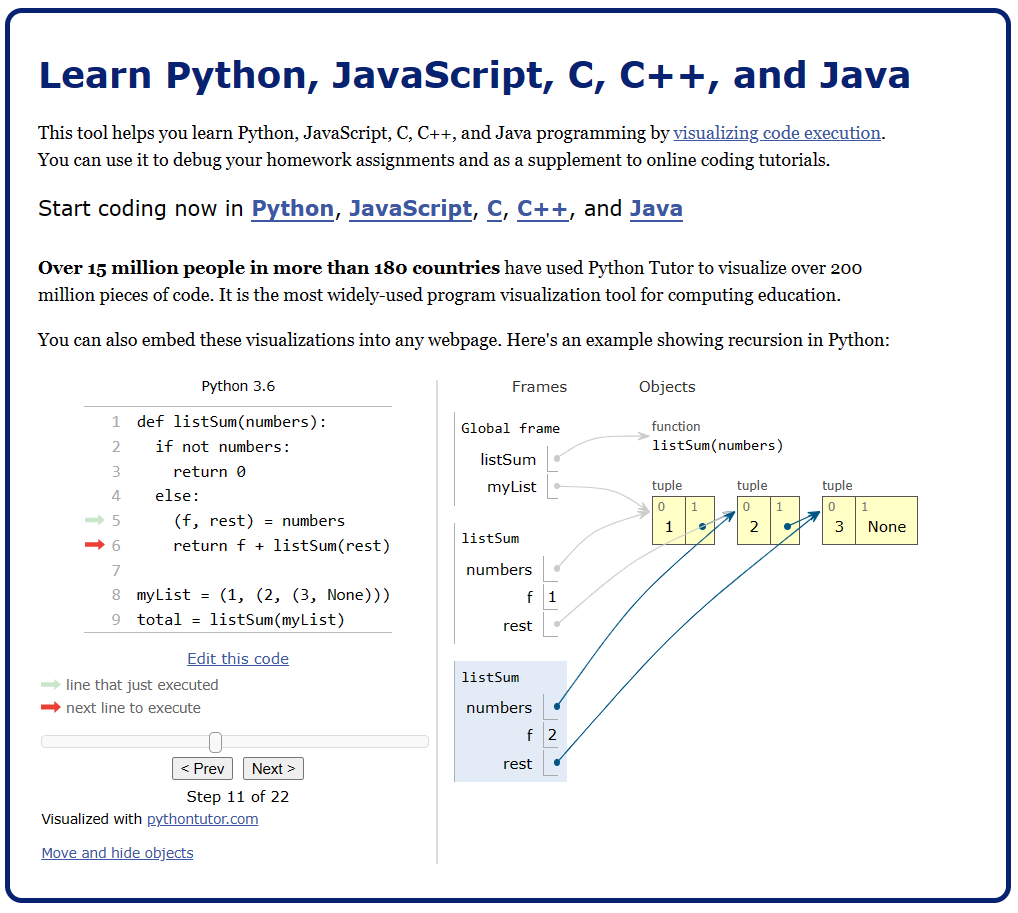The image size is (1018, 913).
Task: Click code line 4 else:
Action: coord(177,496)
